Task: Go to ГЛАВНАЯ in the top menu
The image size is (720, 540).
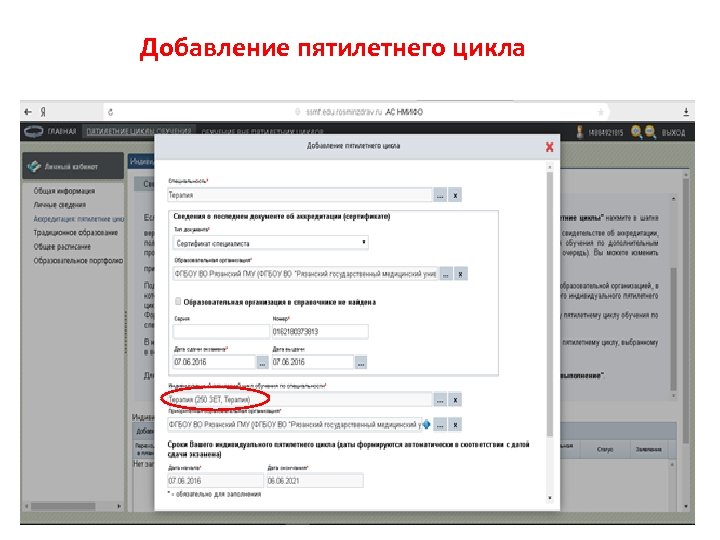Action: 62,132
